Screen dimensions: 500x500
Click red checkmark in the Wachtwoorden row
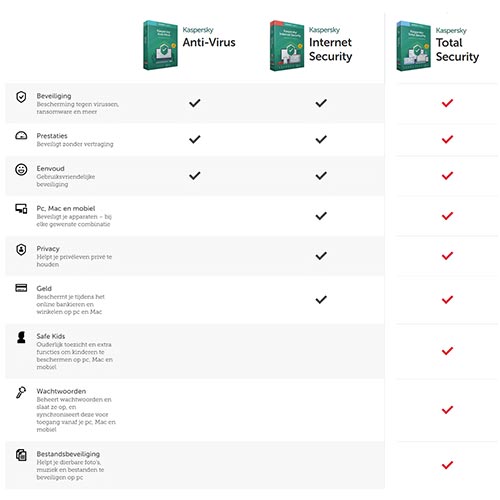[x=447, y=409]
